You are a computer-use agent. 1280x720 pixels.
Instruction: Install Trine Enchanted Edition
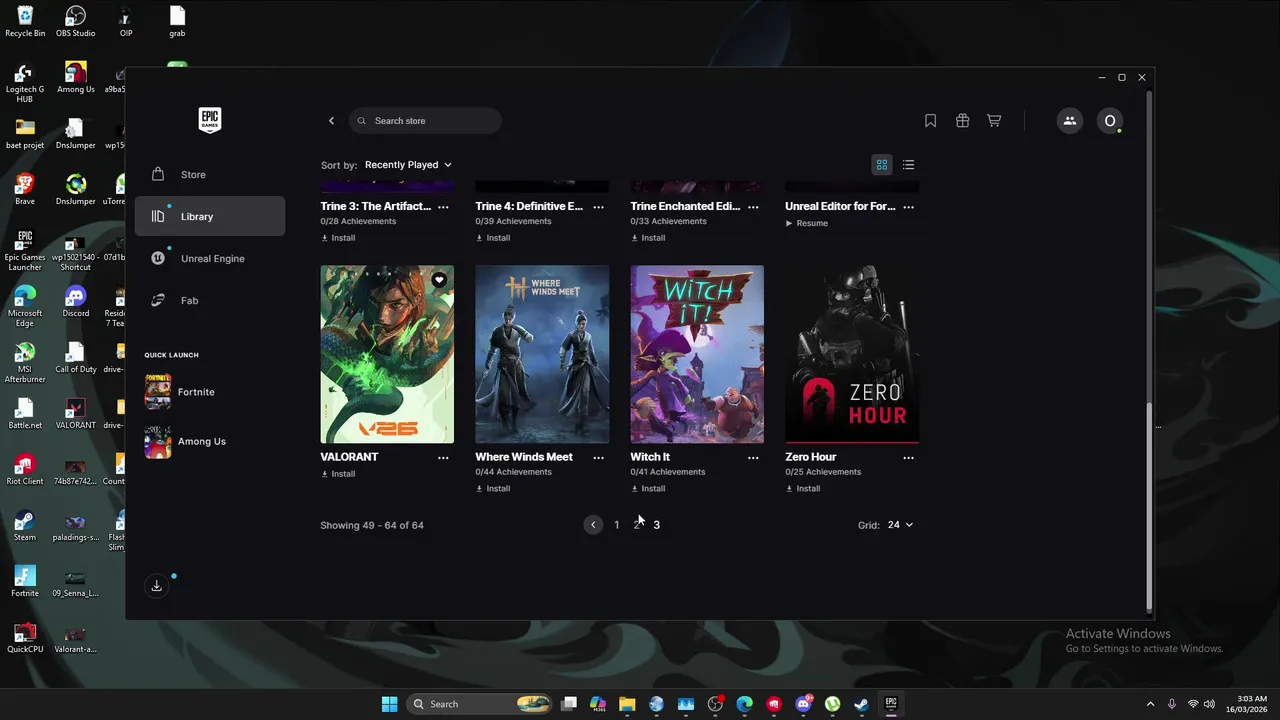tap(648, 238)
